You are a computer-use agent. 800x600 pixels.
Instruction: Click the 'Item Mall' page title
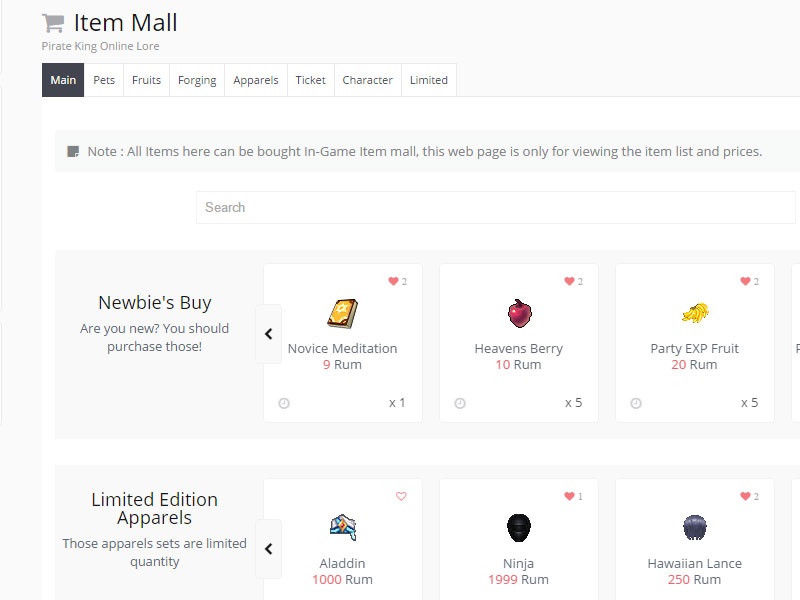[x=126, y=23]
